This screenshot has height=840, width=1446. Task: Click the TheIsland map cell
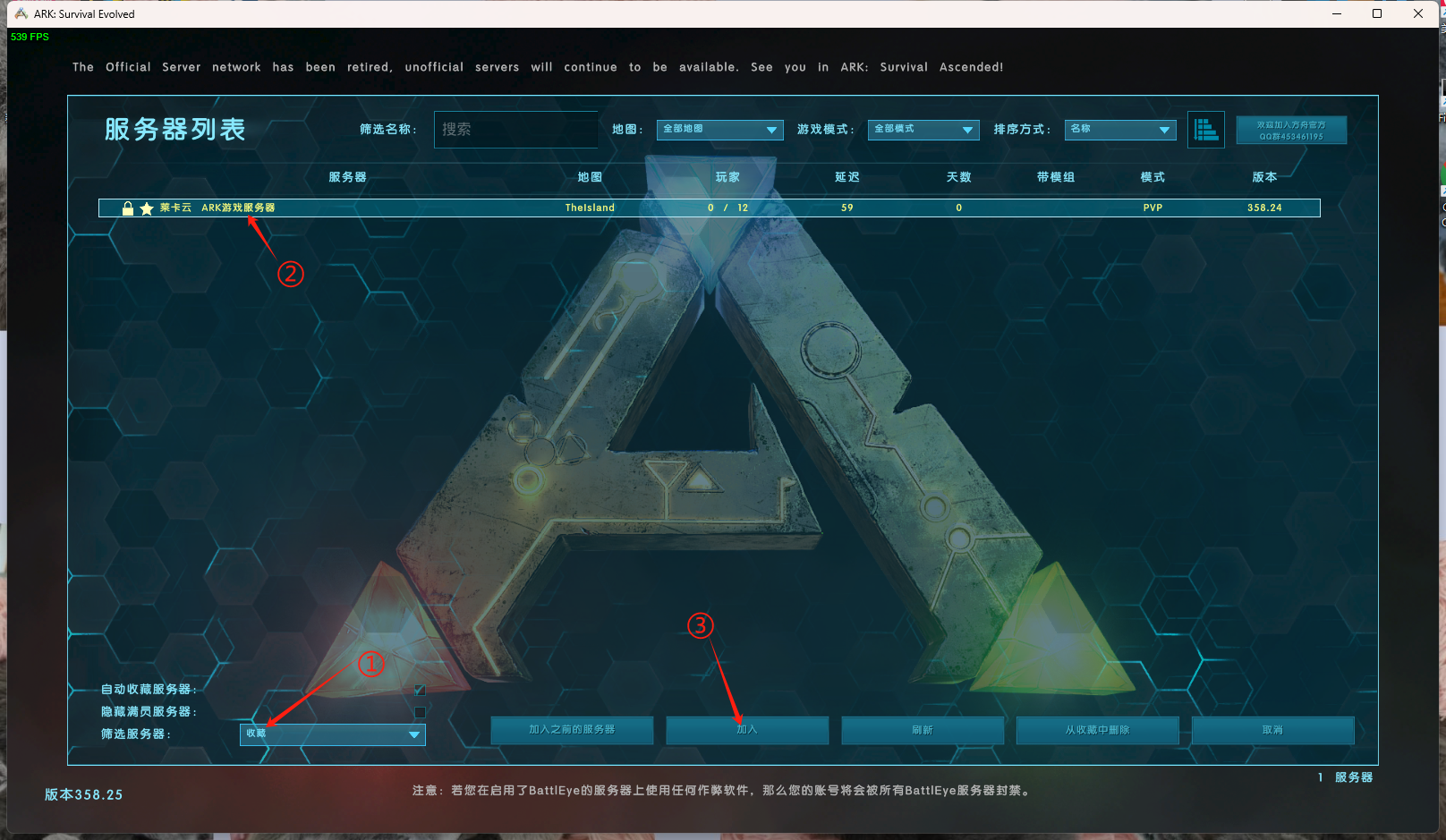click(590, 208)
